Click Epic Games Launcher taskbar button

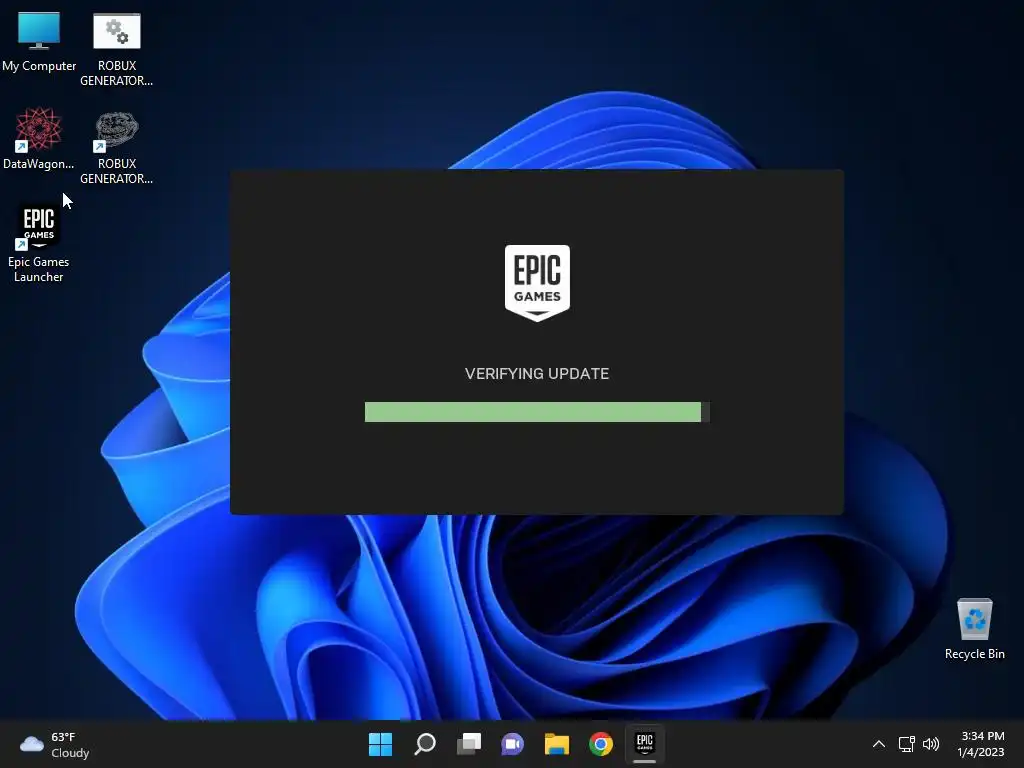(x=645, y=744)
